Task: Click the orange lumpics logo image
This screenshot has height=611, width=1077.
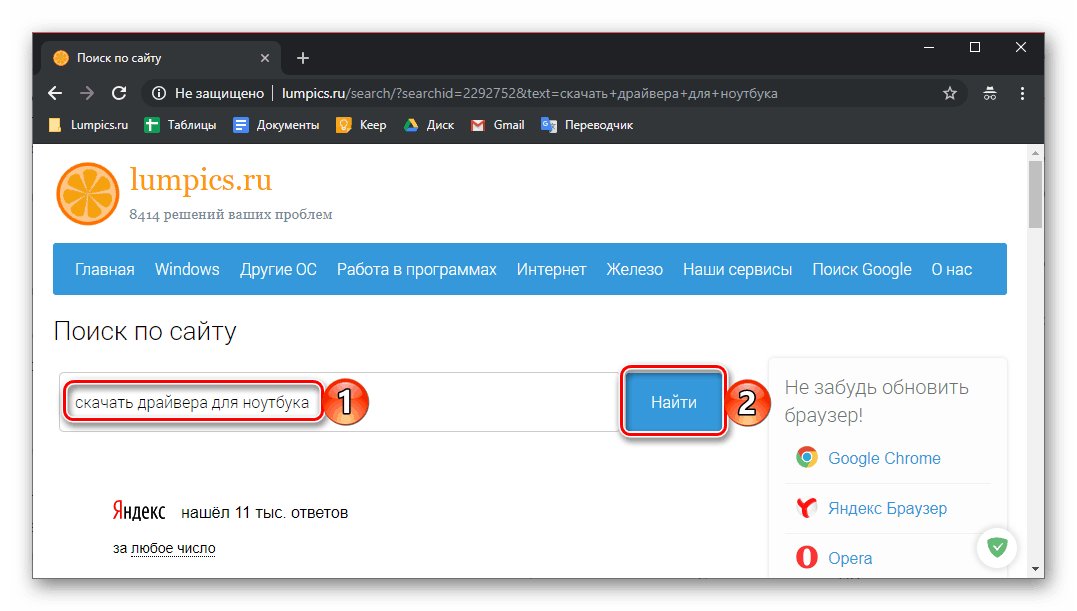Action: tap(88, 194)
